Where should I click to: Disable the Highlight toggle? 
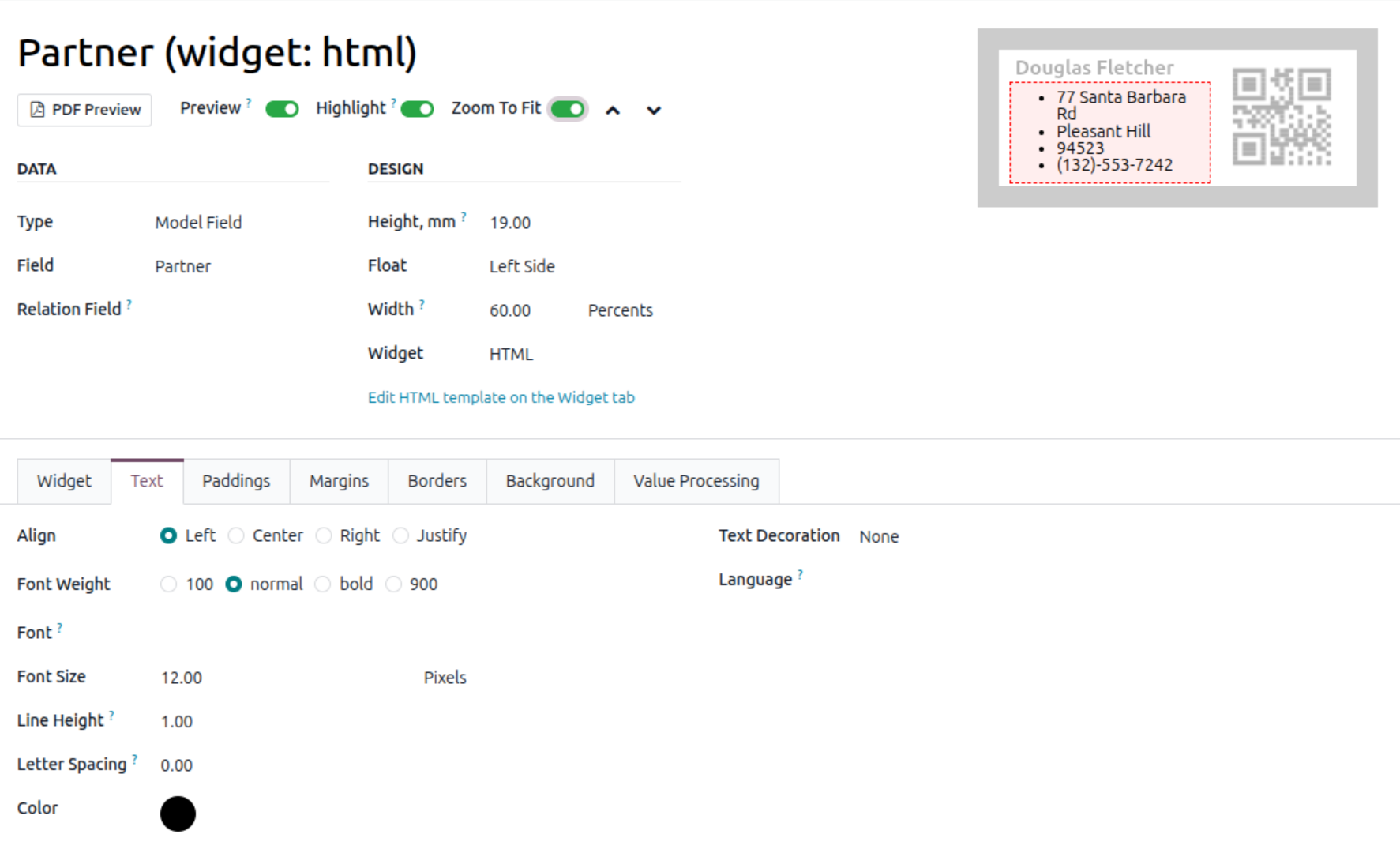(417, 109)
